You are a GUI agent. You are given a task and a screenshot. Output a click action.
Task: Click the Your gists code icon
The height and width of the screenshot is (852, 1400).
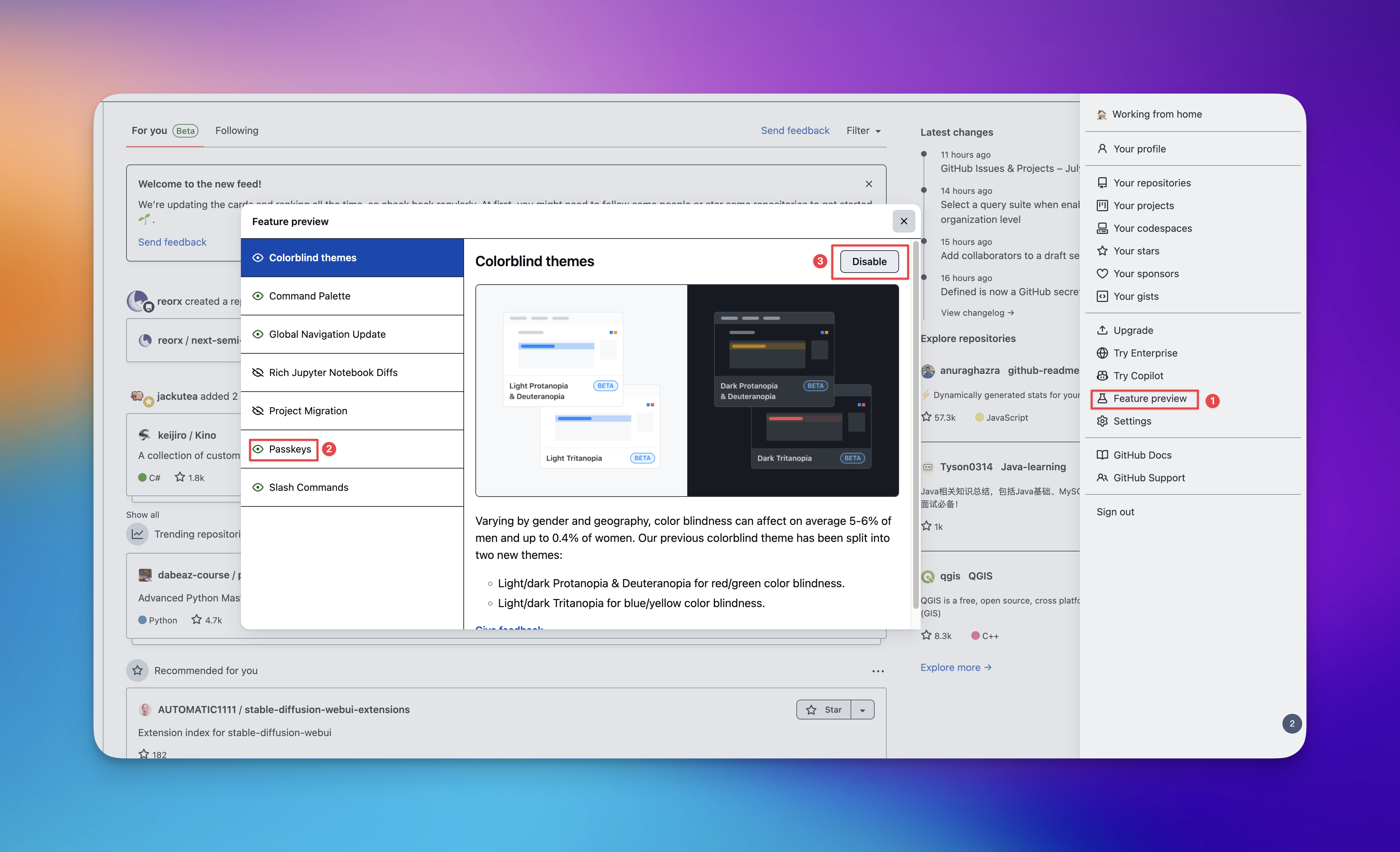click(x=1102, y=296)
